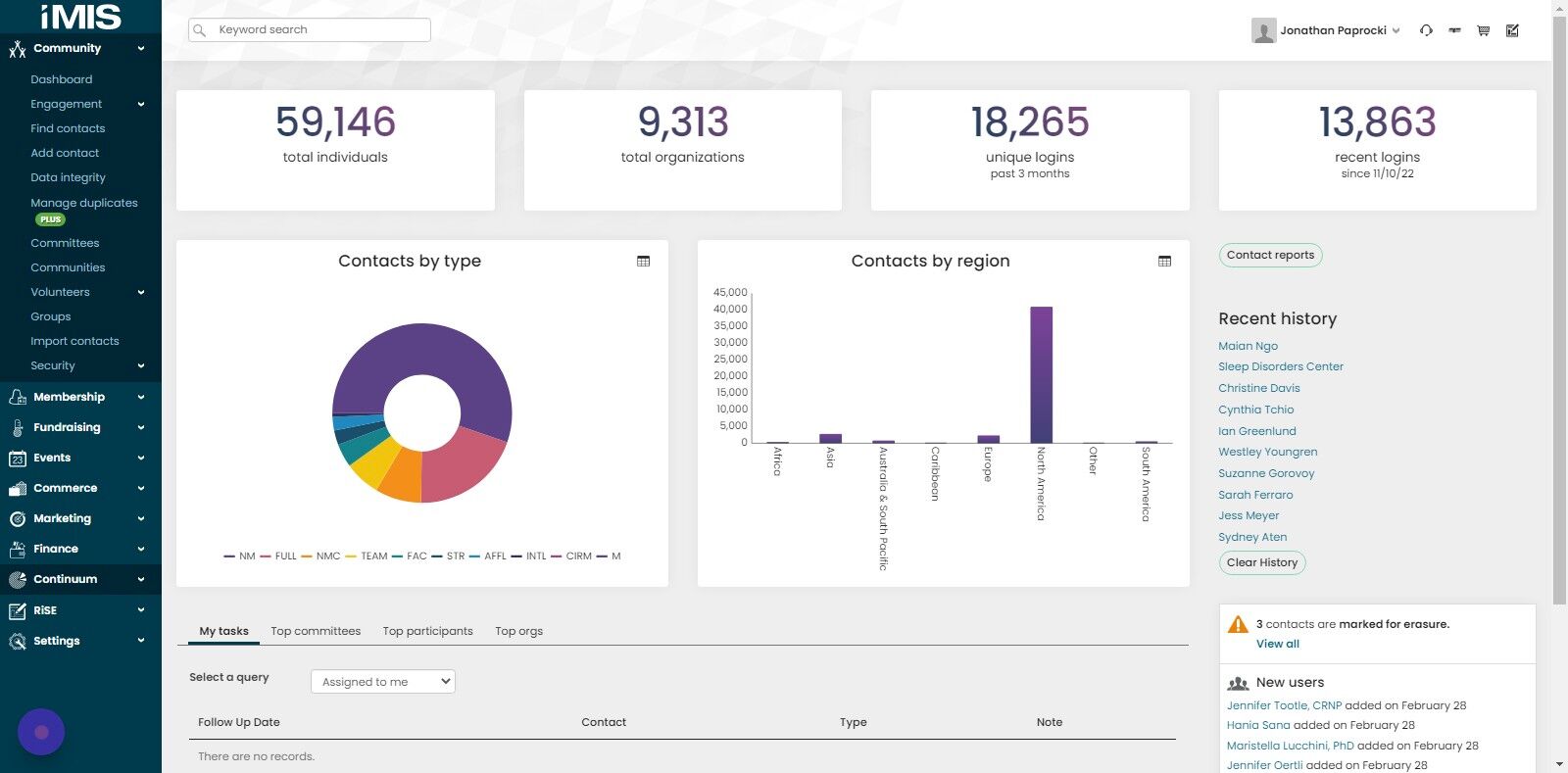The height and width of the screenshot is (773, 1568).
Task: Toggle the FAC legend entry
Action: [x=410, y=556]
